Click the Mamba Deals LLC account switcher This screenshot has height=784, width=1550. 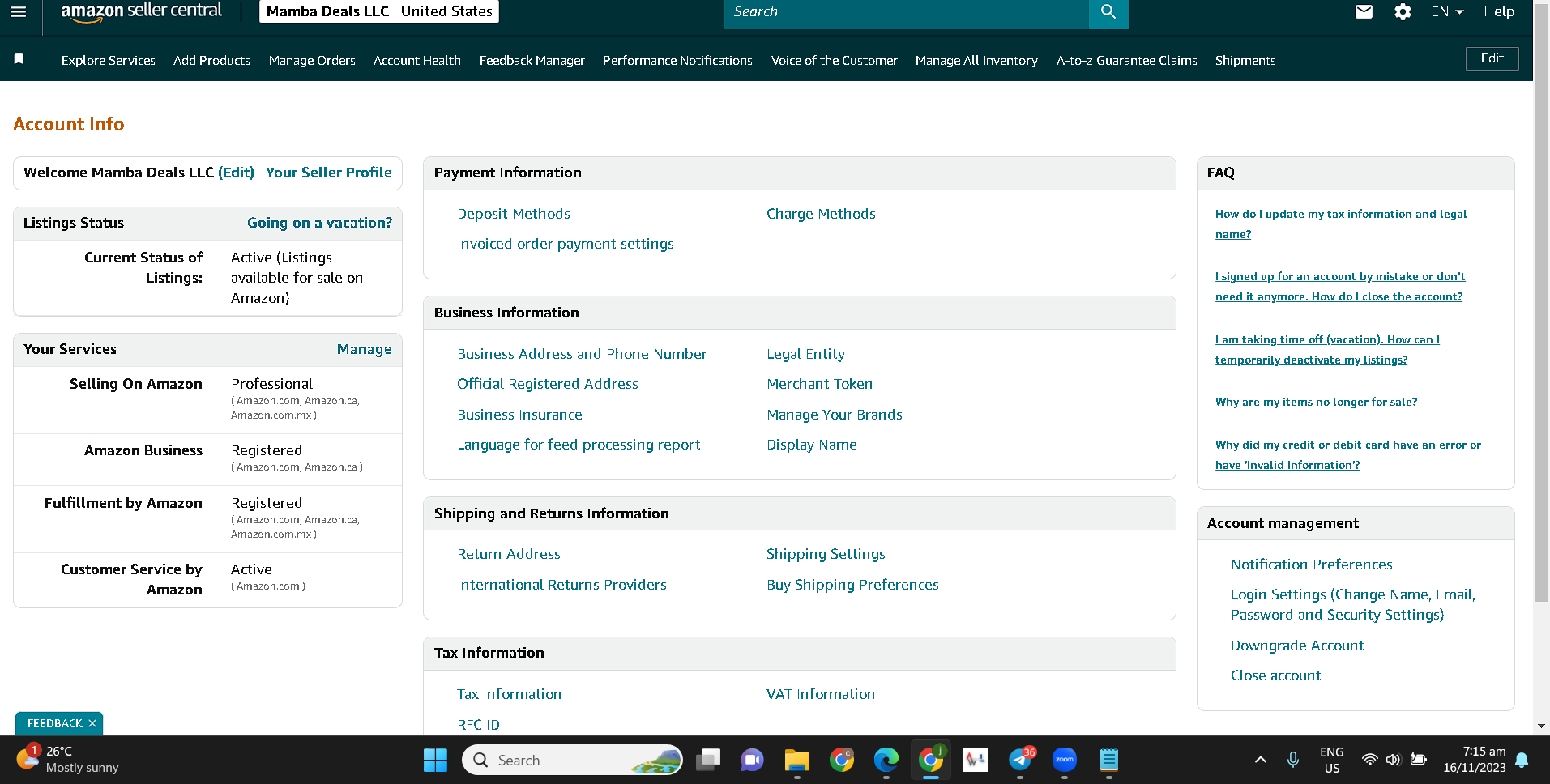(x=379, y=11)
